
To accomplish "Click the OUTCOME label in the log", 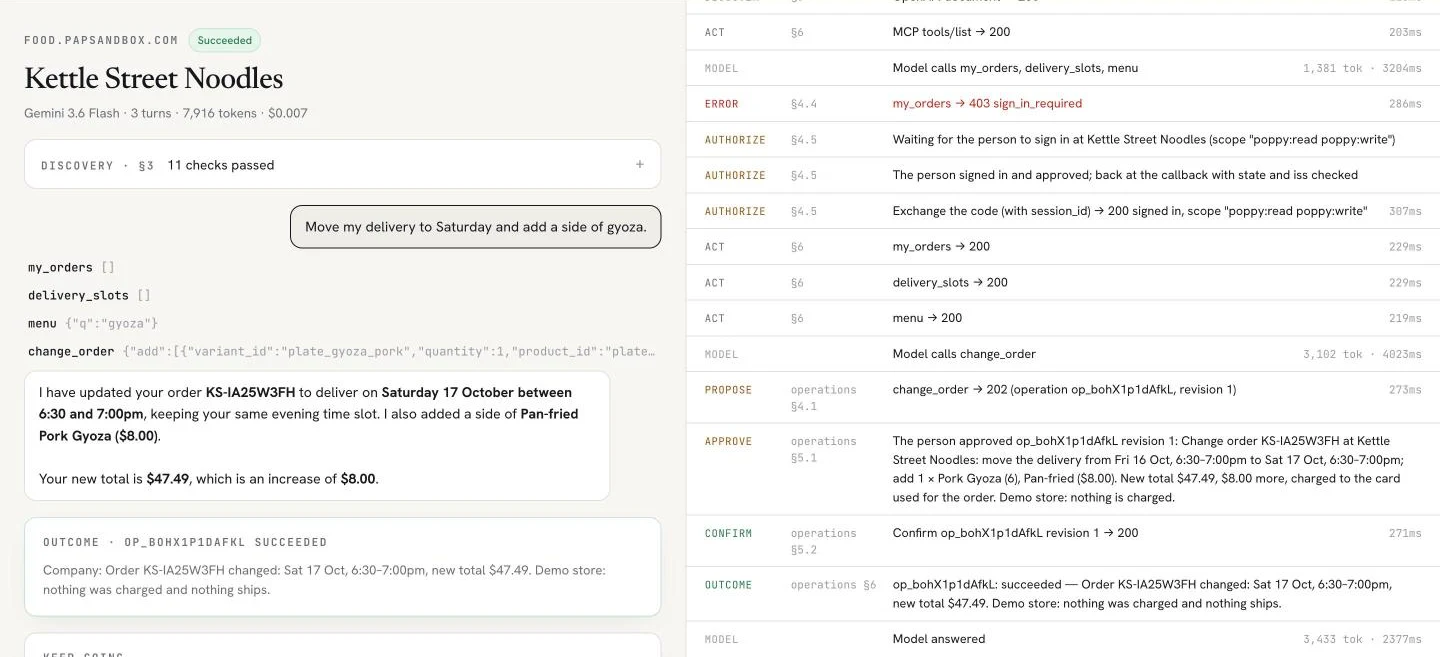I will point(728,585).
